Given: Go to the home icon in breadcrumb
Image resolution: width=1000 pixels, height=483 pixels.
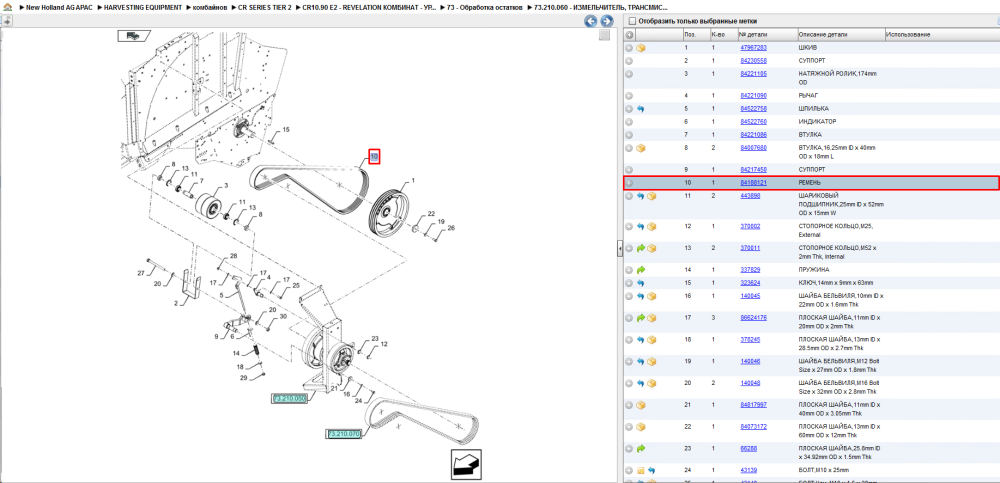Looking at the screenshot, I should tap(7, 7).
